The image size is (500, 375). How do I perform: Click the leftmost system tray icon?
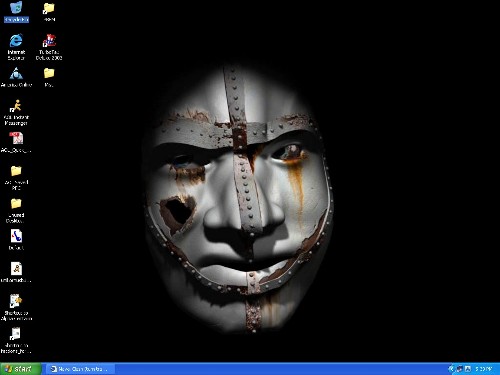tap(452, 369)
